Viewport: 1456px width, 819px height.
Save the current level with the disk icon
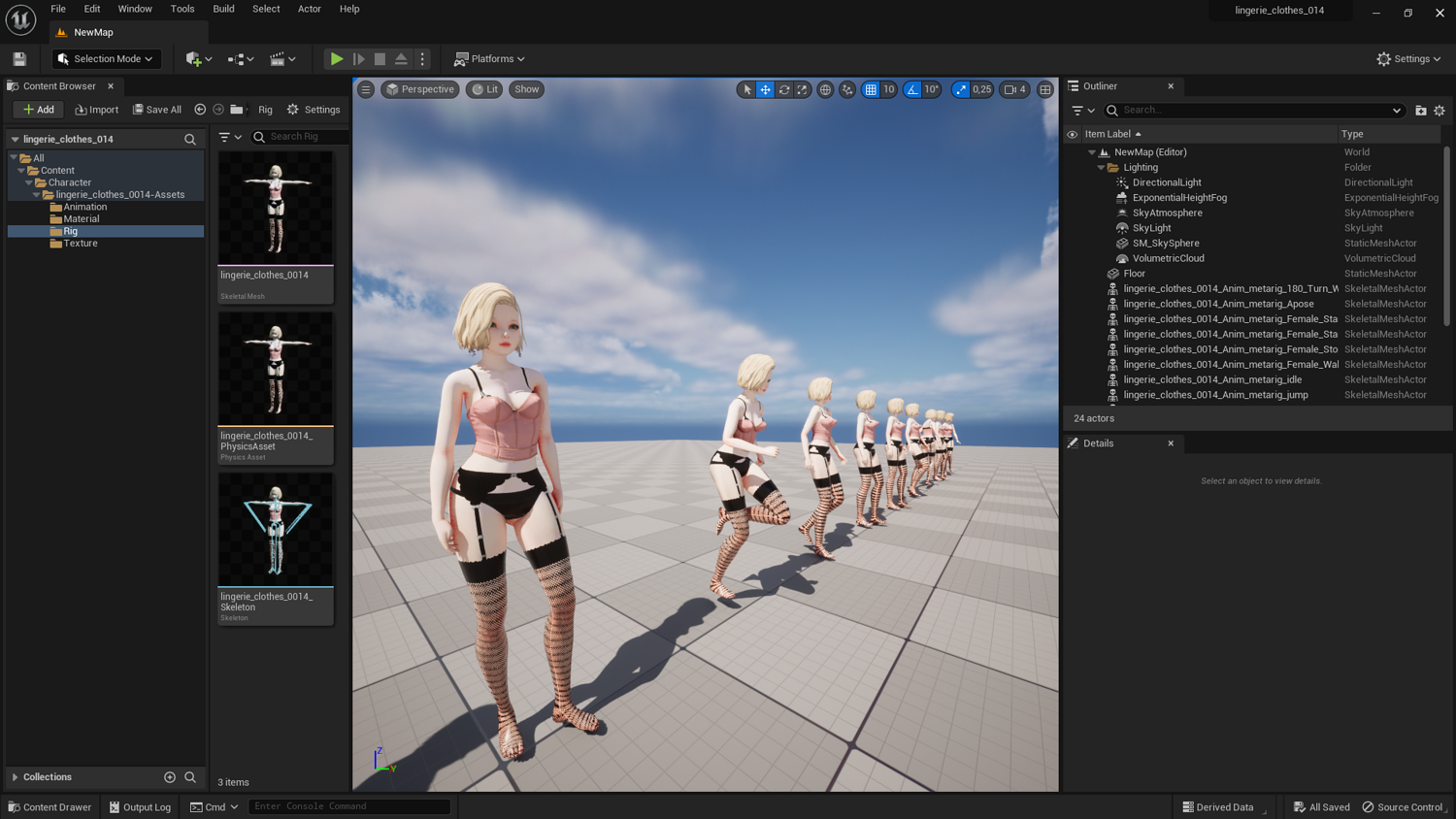click(x=19, y=59)
